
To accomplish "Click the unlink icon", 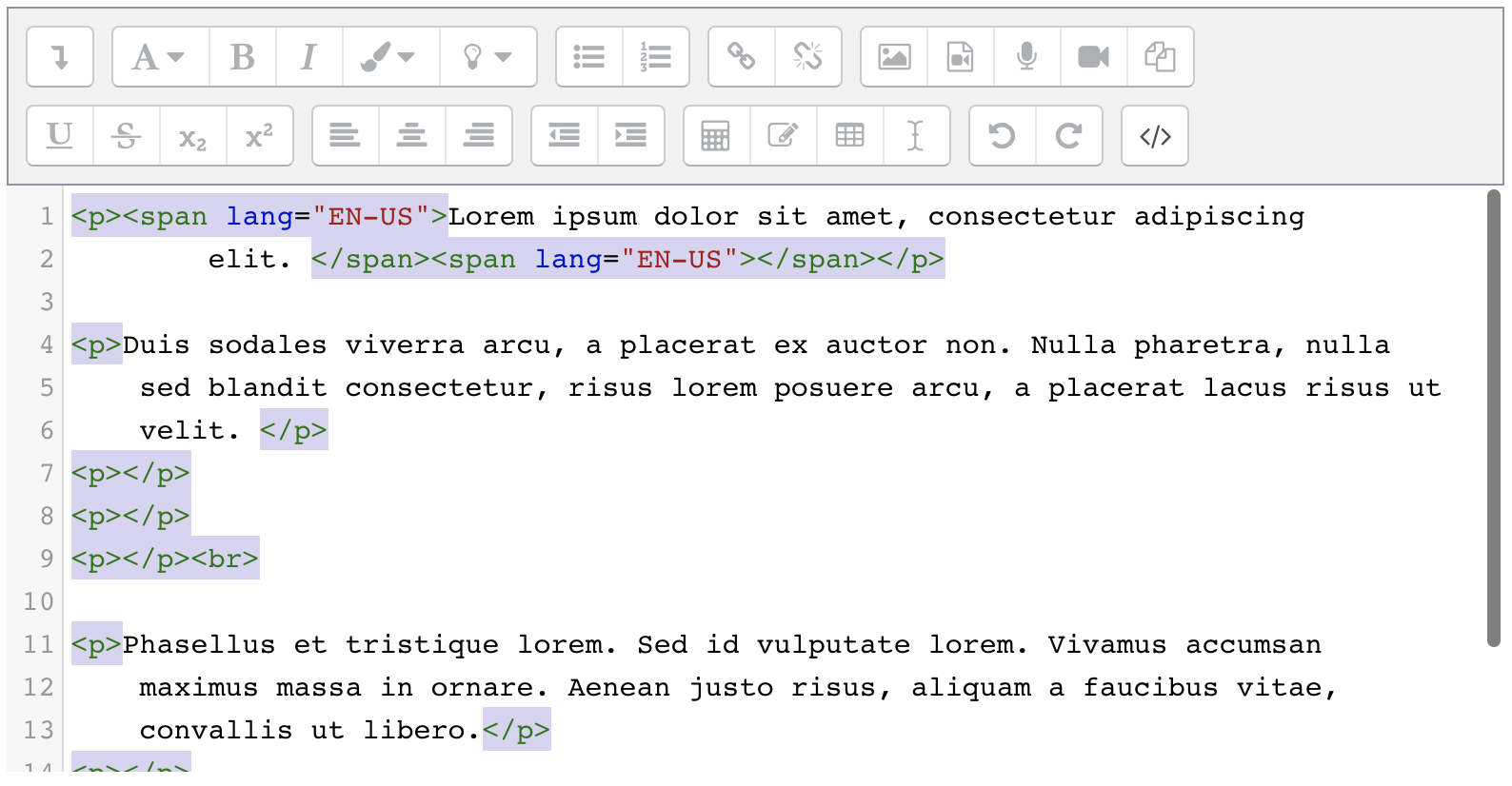I will (808, 57).
